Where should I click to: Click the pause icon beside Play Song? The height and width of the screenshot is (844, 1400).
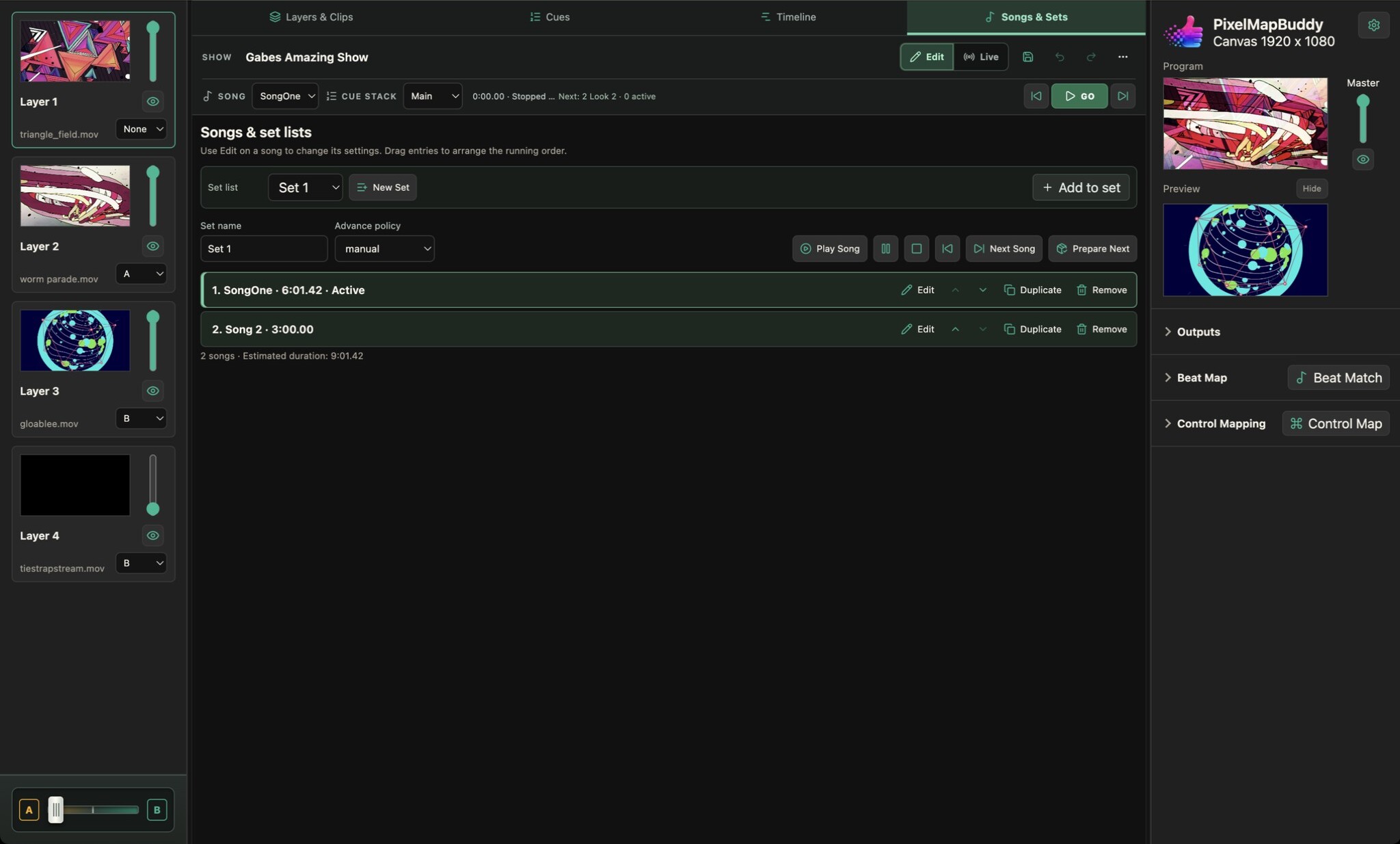[x=885, y=248]
